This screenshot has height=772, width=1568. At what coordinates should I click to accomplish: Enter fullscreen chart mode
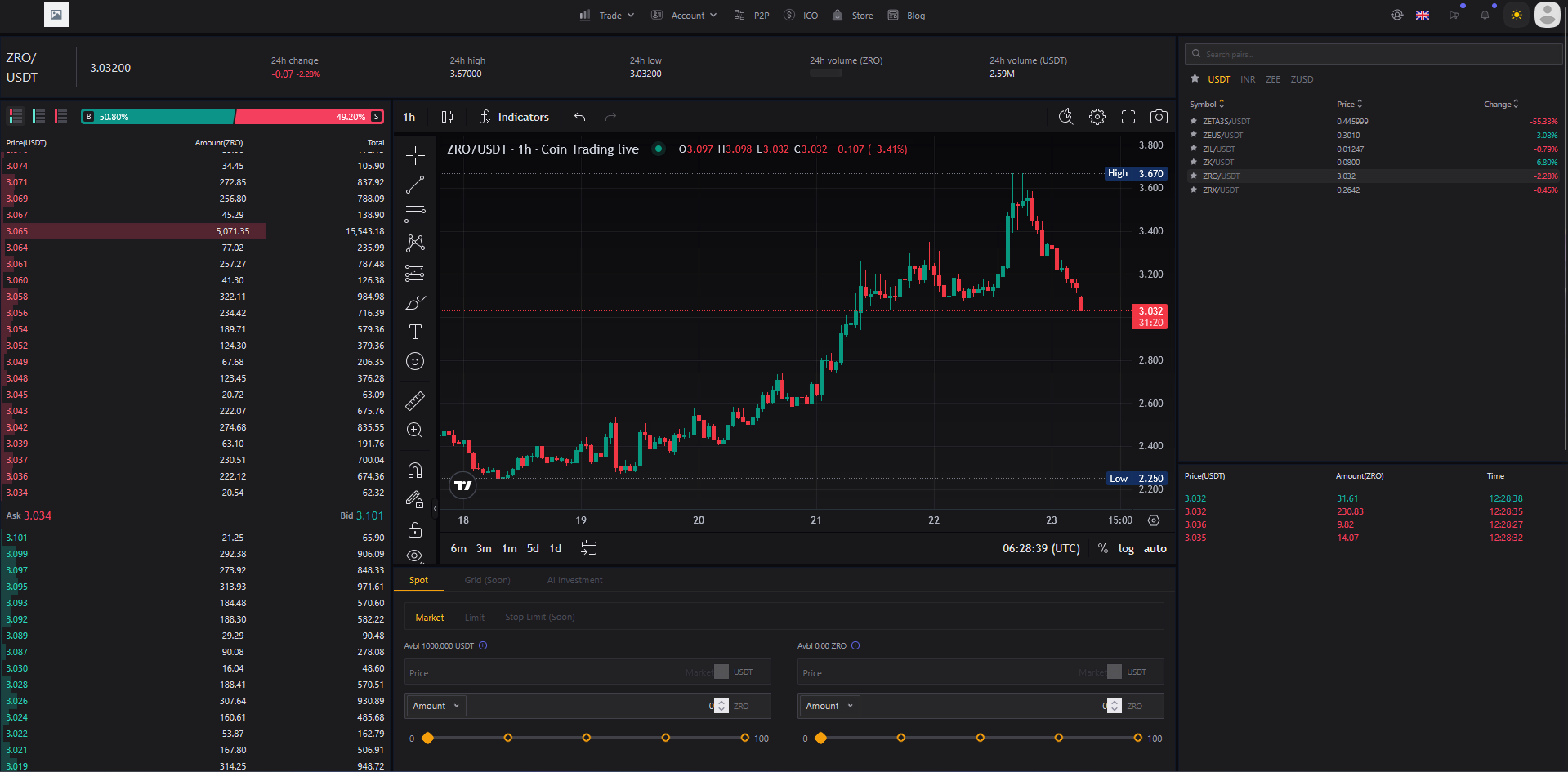pyautogui.click(x=1128, y=117)
